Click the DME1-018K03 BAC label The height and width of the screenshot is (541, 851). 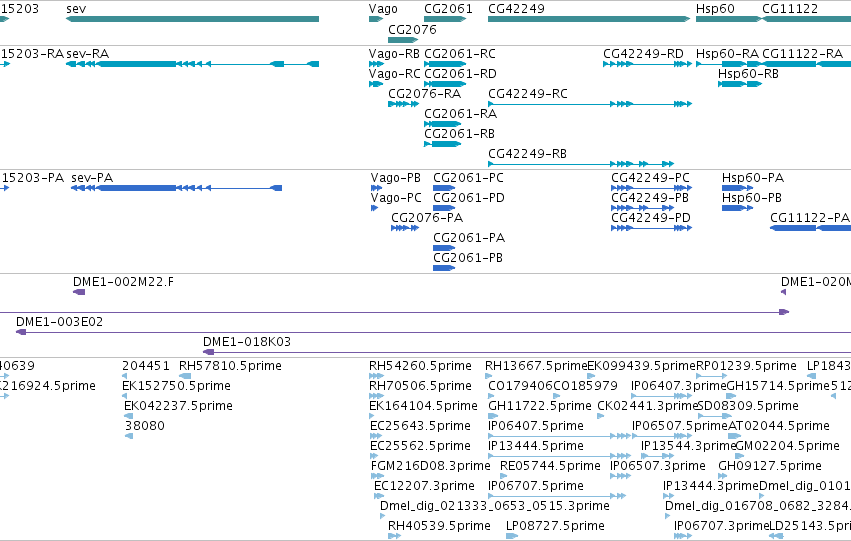coord(247,342)
